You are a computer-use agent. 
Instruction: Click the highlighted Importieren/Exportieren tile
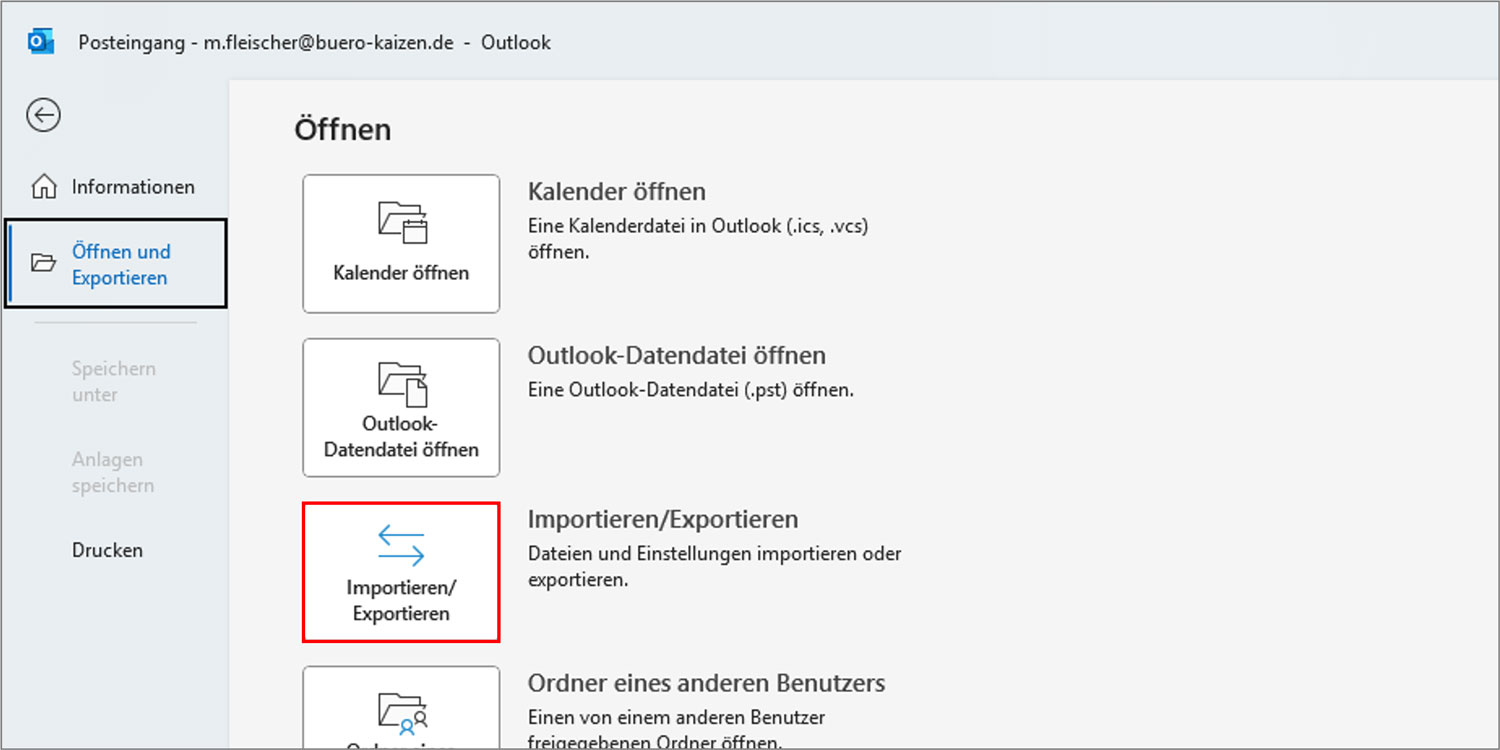coord(400,571)
